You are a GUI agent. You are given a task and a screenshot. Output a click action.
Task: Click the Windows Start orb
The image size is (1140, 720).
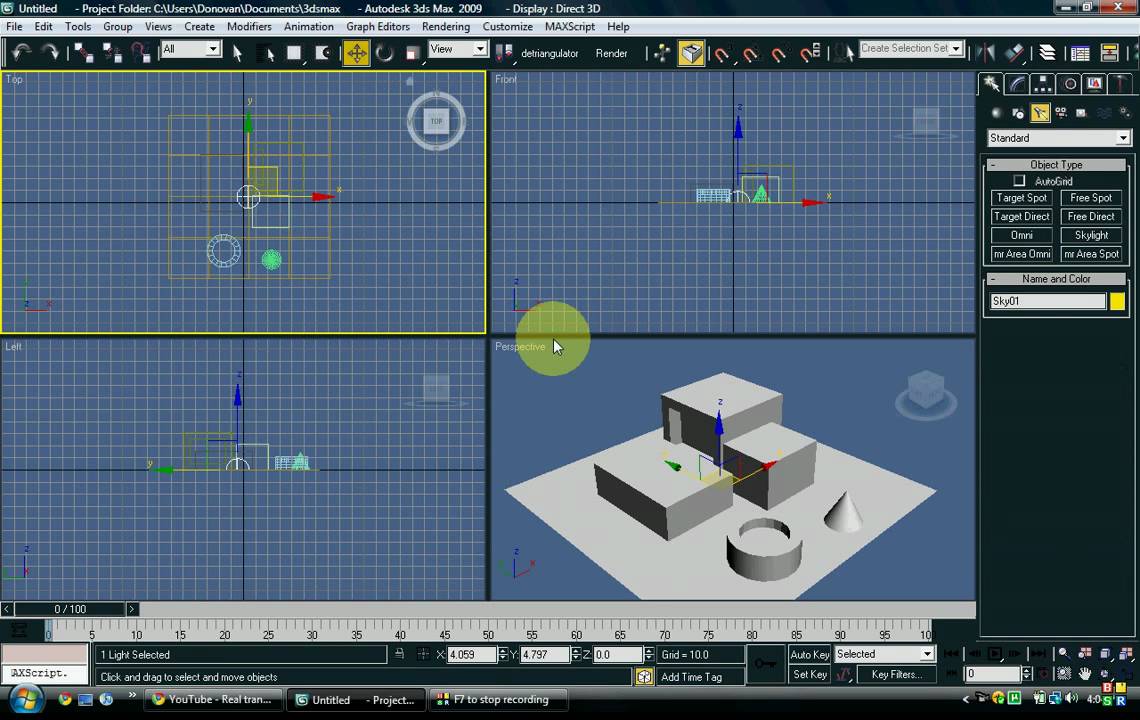tap(26, 700)
